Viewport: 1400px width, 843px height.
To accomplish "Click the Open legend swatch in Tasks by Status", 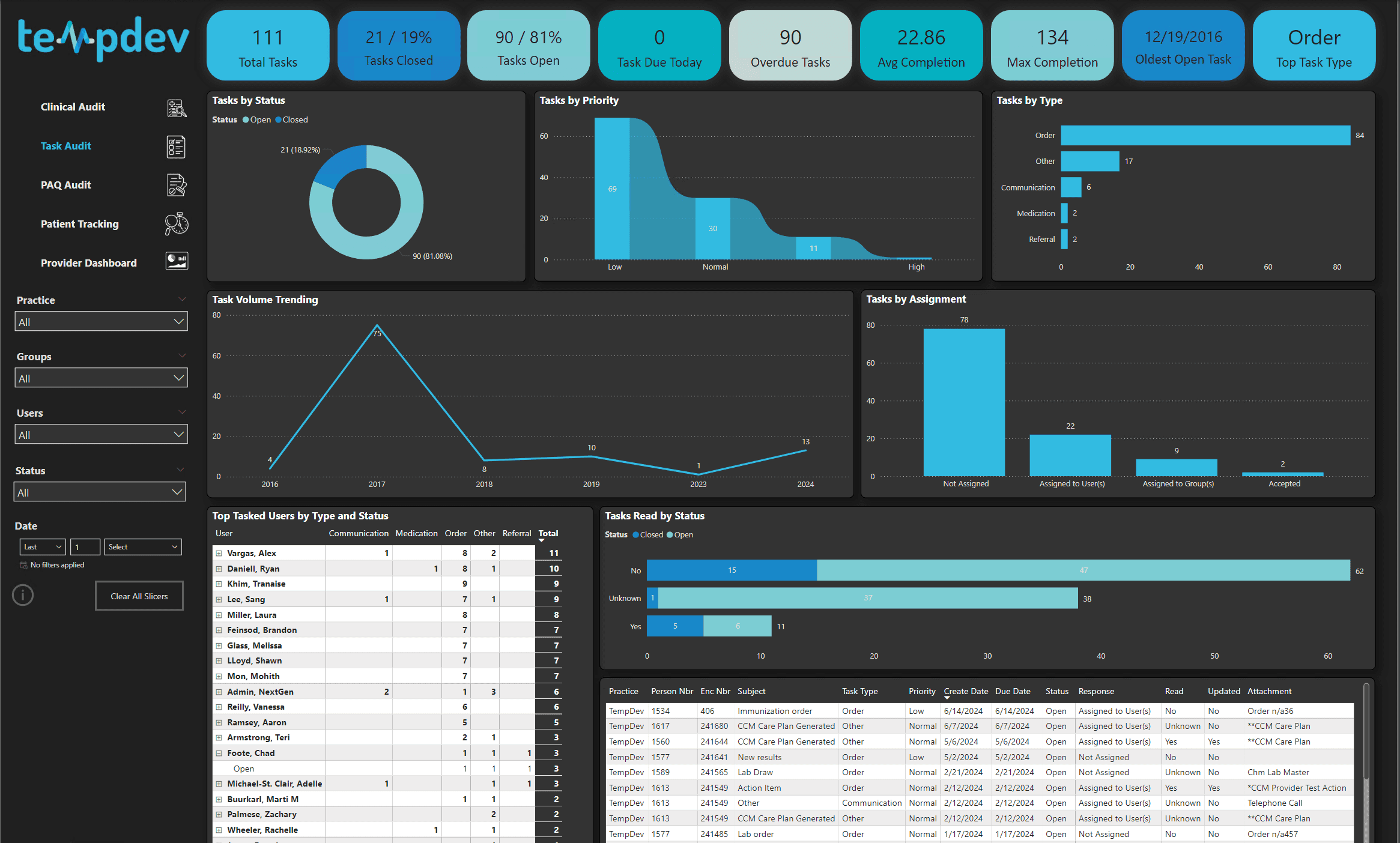I will 246,119.
